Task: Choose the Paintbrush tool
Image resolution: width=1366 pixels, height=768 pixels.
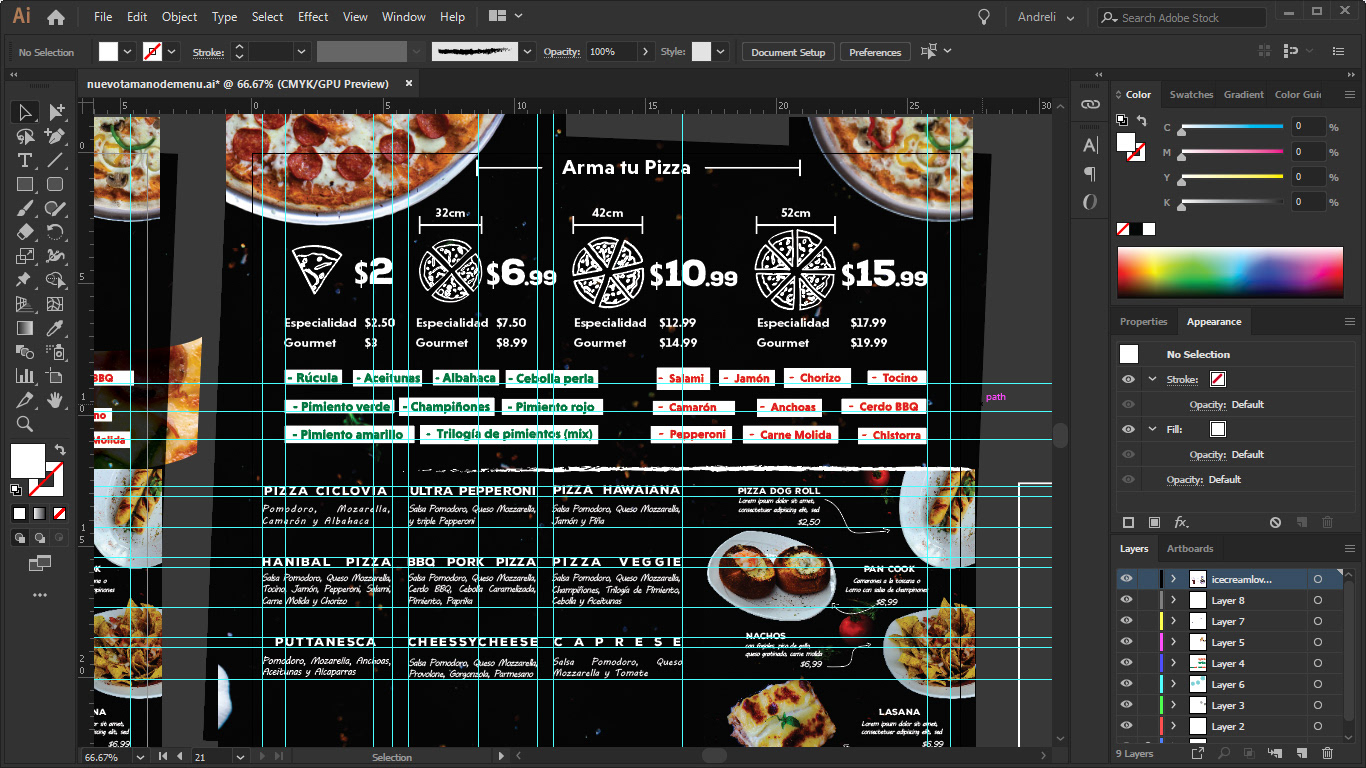Action: coord(25,208)
